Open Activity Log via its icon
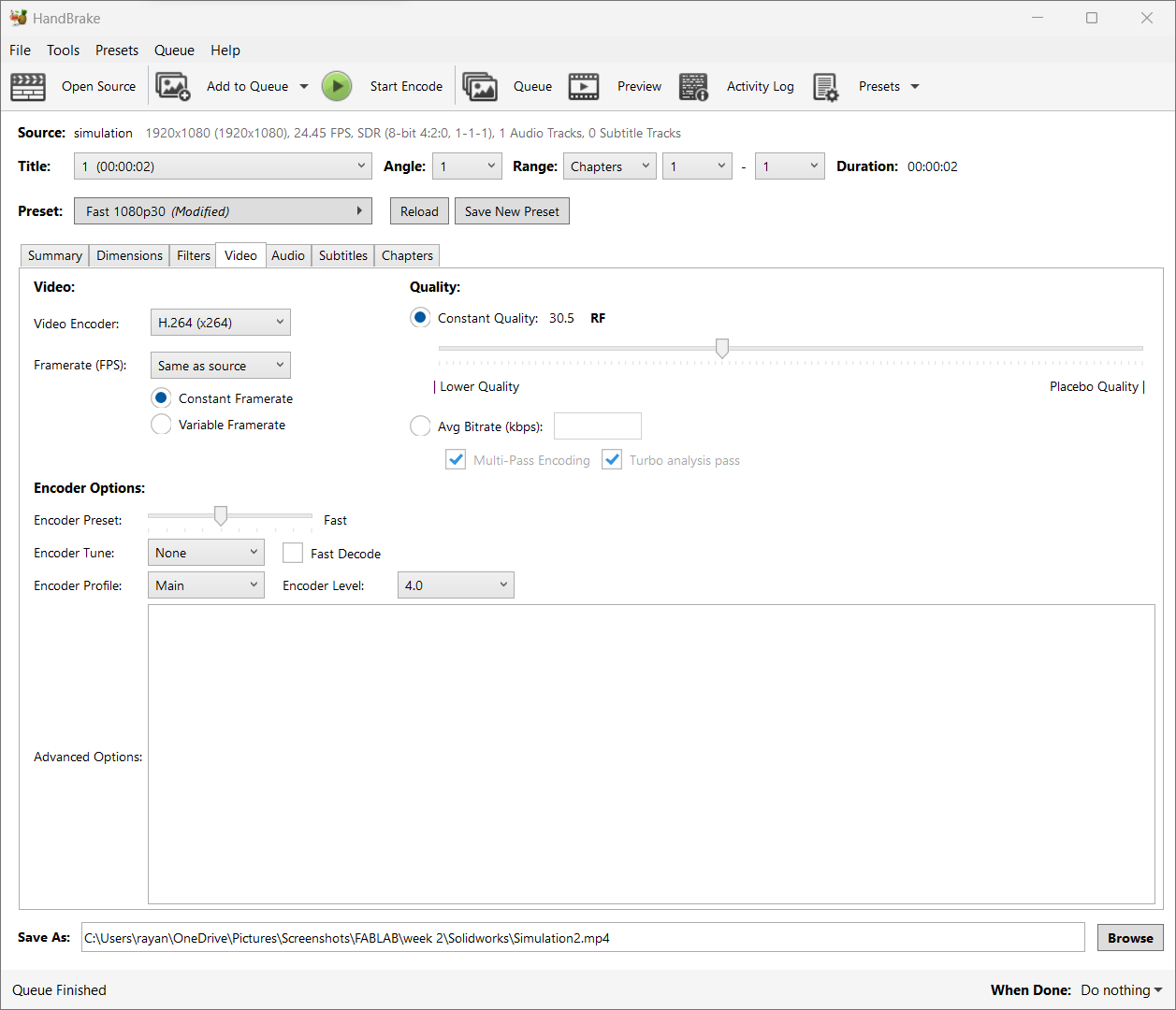The width and height of the screenshot is (1176, 1010). click(x=693, y=86)
